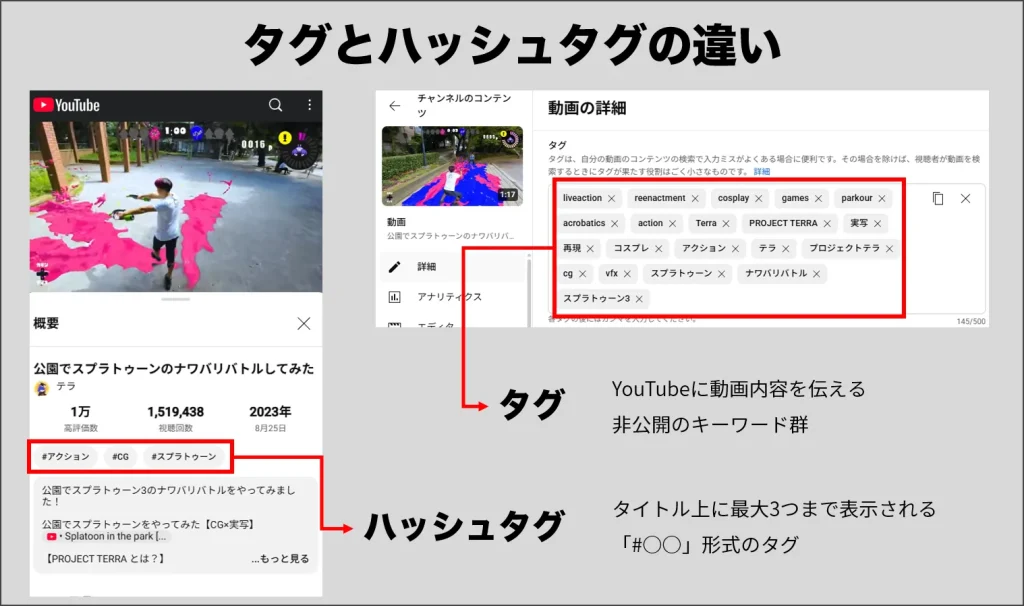Viewport: 1024px width, 606px height.
Task: Remove the liveaction tag
Action: 611,199
